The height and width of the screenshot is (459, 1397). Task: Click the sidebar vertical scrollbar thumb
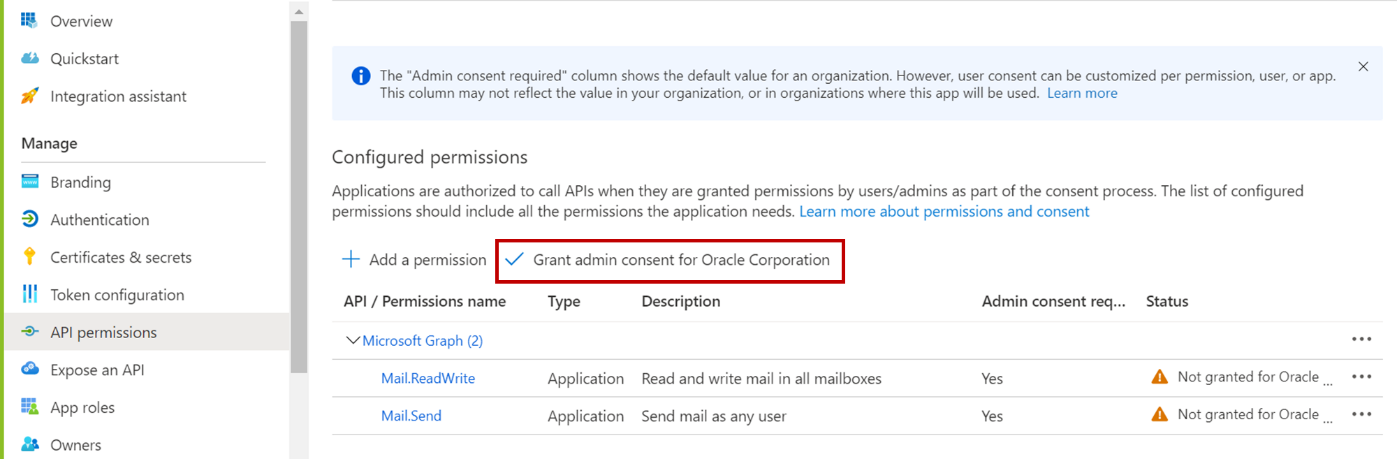pos(299,197)
